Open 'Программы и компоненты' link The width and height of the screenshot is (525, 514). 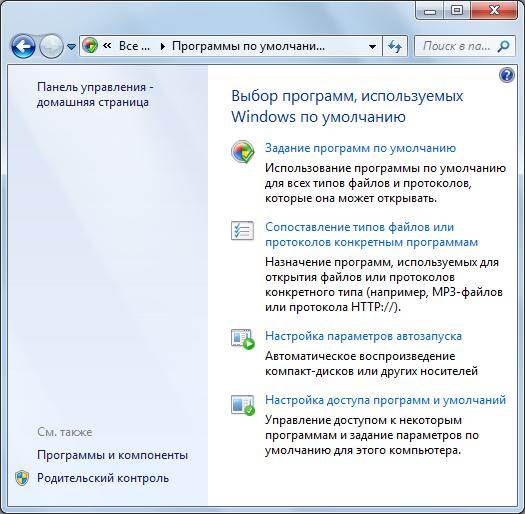tap(112, 455)
